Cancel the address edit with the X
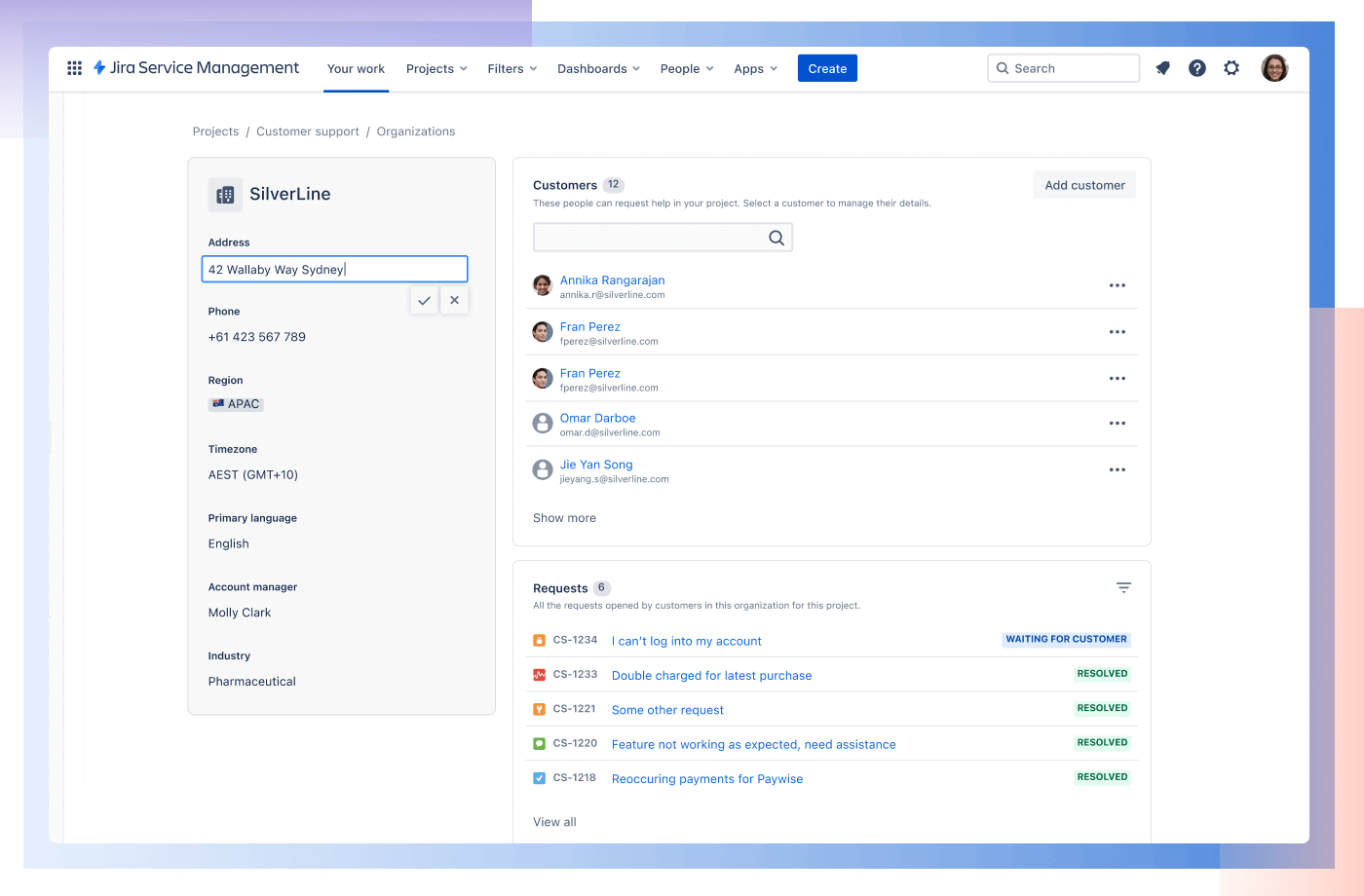Image resolution: width=1364 pixels, height=896 pixels. (x=454, y=300)
